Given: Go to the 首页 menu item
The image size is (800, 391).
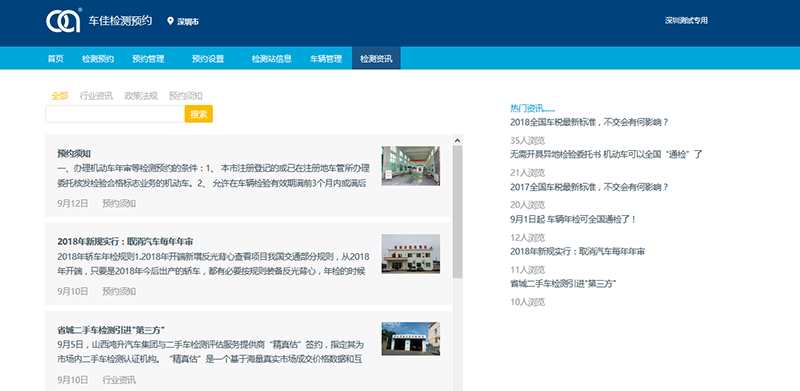Looking at the screenshot, I should 56,59.
